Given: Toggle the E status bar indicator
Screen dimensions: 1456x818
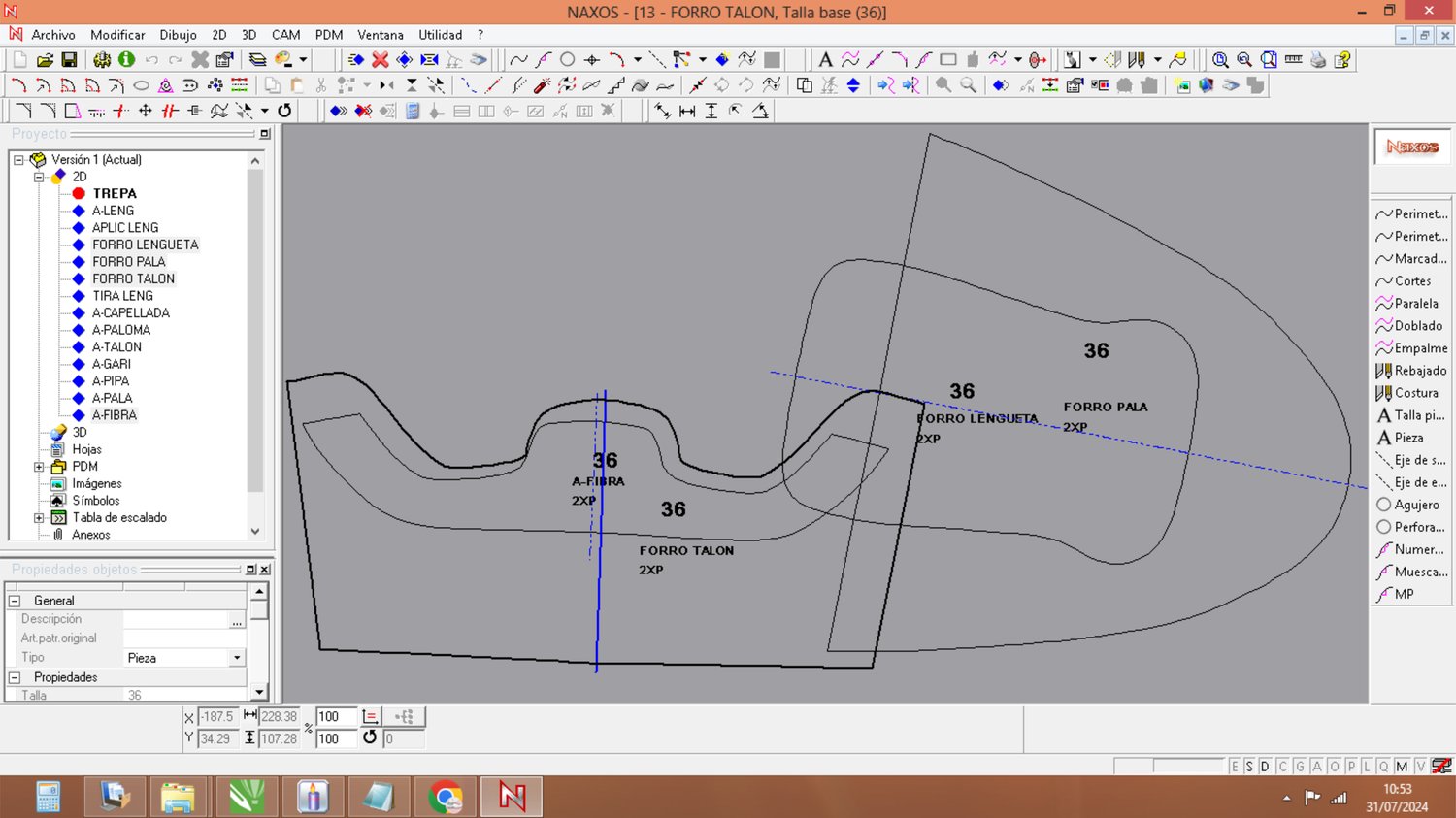Looking at the screenshot, I should point(1235,767).
